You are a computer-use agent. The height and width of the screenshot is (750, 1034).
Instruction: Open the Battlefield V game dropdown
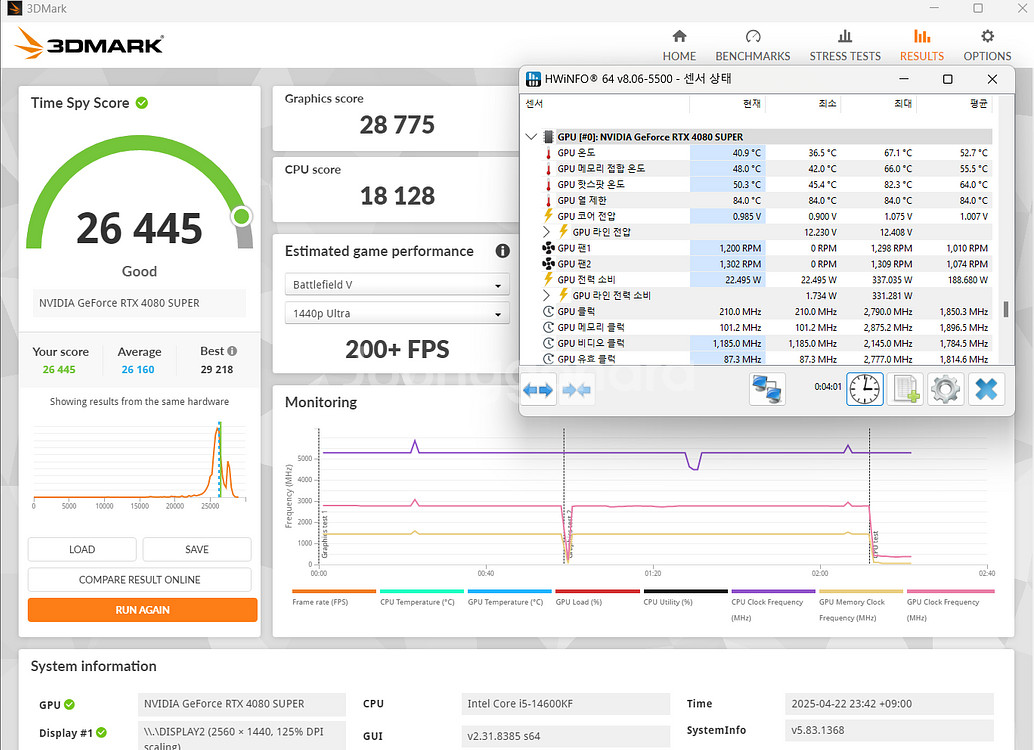pyautogui.click(x=397, y=285)
